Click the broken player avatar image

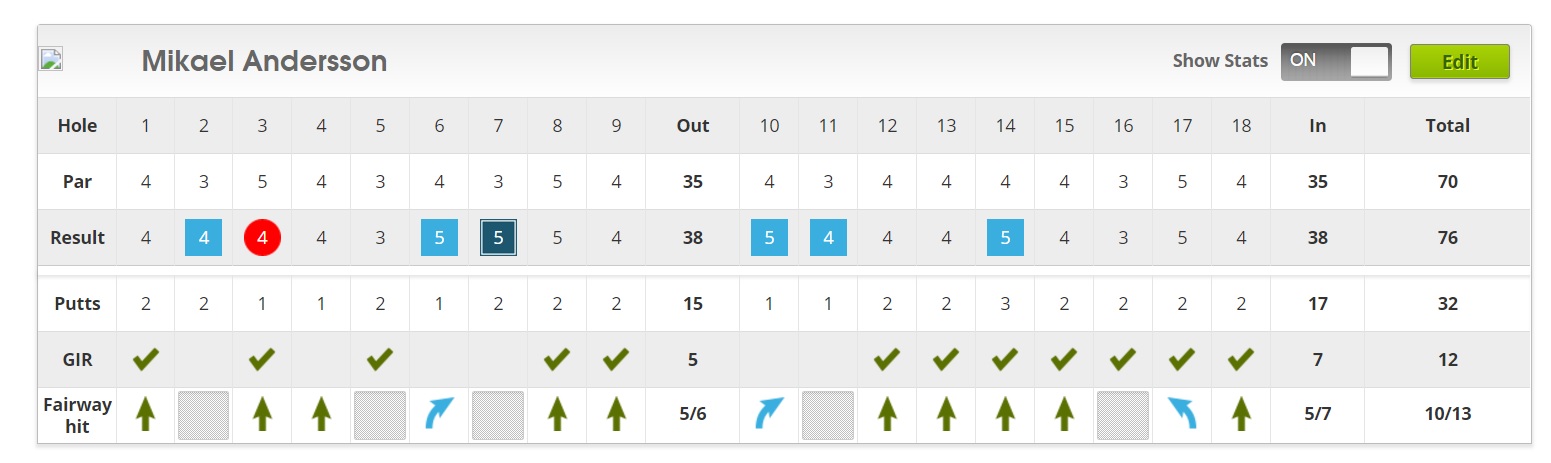click(x=51, y=59)
